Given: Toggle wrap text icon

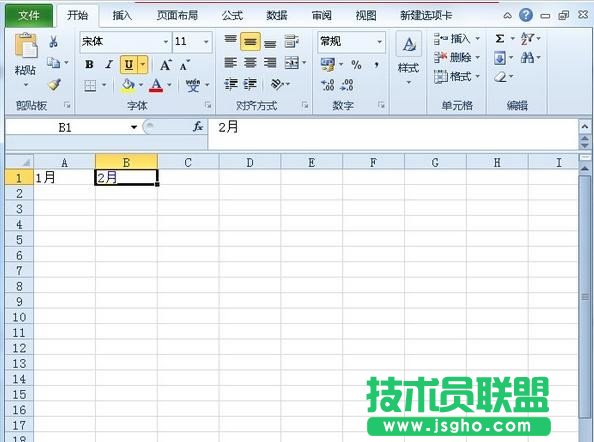Looking at the screenshot, I should coord(291,41).
